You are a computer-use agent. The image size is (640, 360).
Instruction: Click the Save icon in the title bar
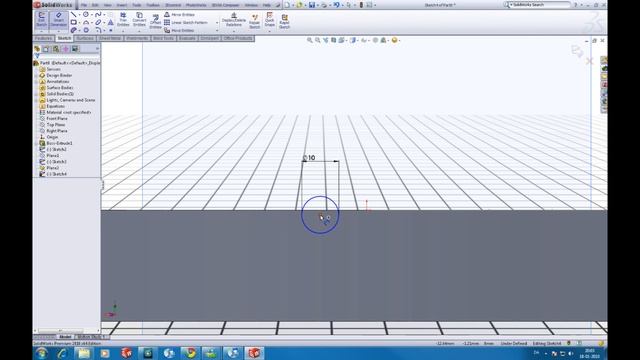tap(312, 5)
